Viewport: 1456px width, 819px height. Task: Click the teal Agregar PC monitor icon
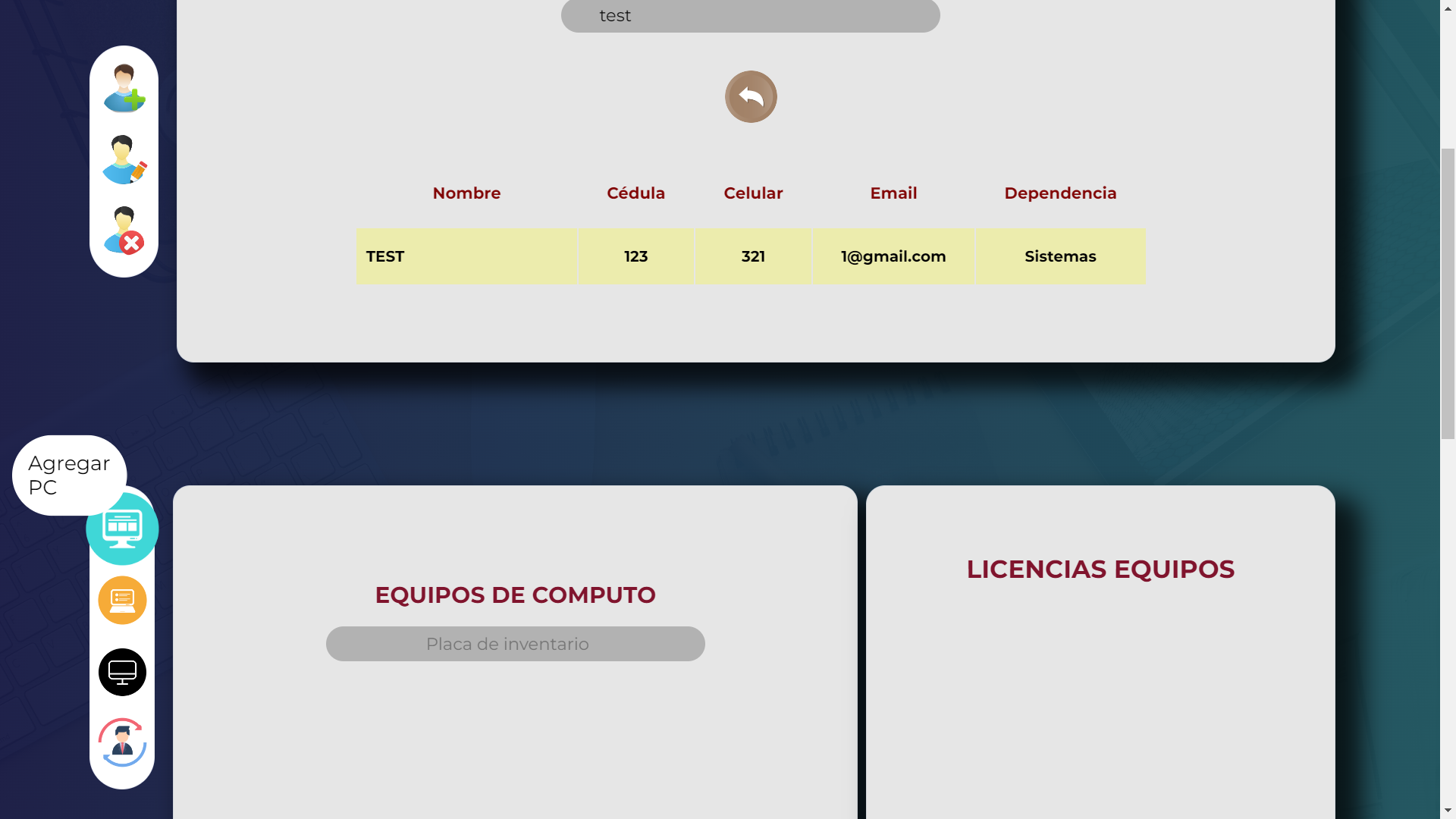point(122,529)
